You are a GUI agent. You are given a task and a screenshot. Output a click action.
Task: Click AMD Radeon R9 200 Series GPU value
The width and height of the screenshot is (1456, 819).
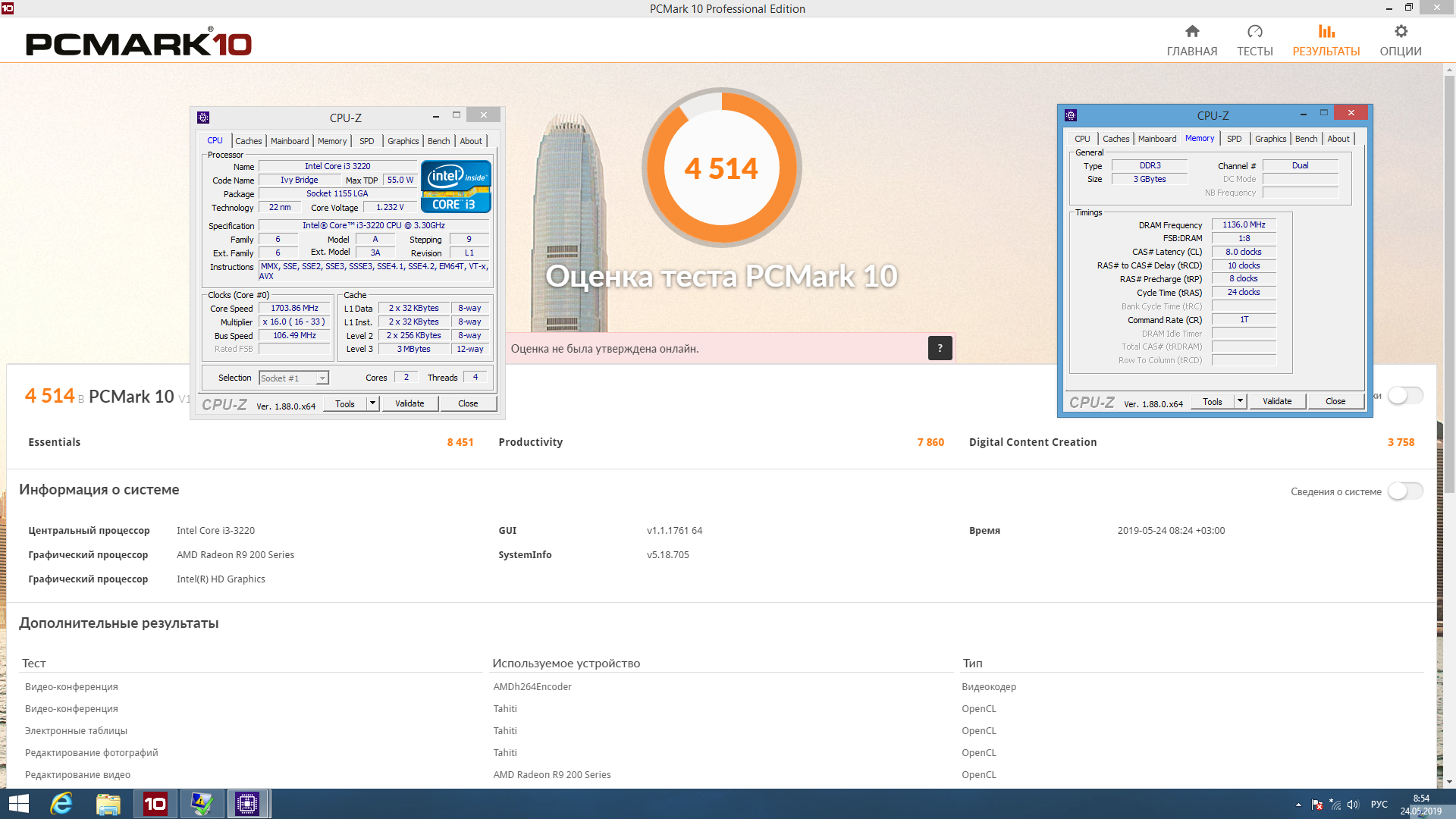click(235, 554)
